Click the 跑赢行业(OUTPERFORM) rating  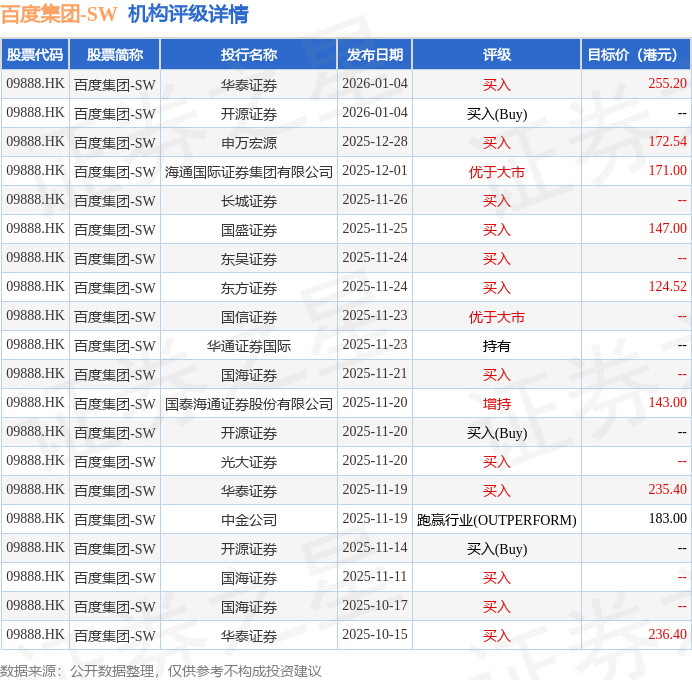click(x=496, y=520)
